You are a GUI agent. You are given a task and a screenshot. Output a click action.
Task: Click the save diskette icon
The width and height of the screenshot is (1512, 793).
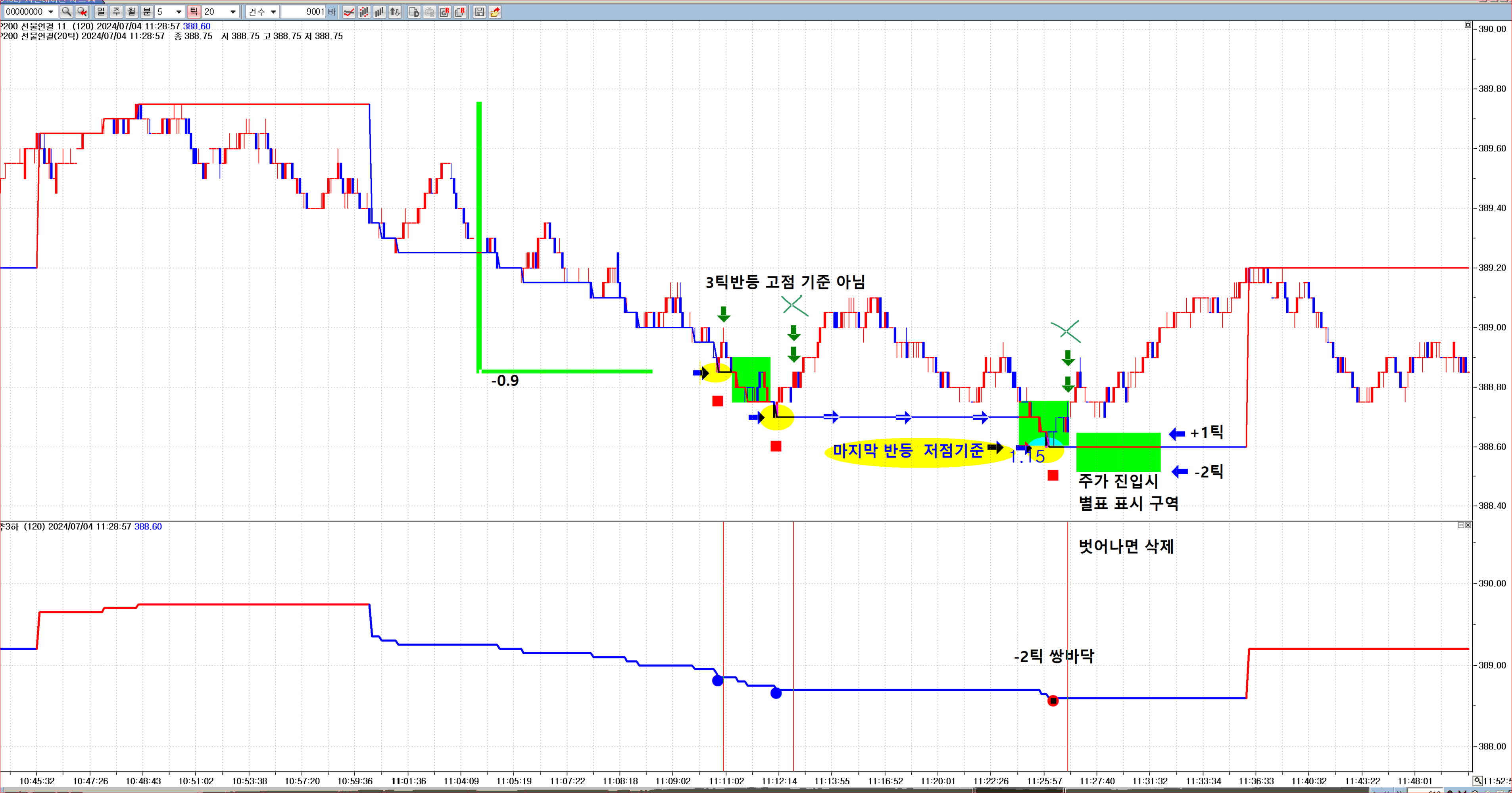point(479,12)
